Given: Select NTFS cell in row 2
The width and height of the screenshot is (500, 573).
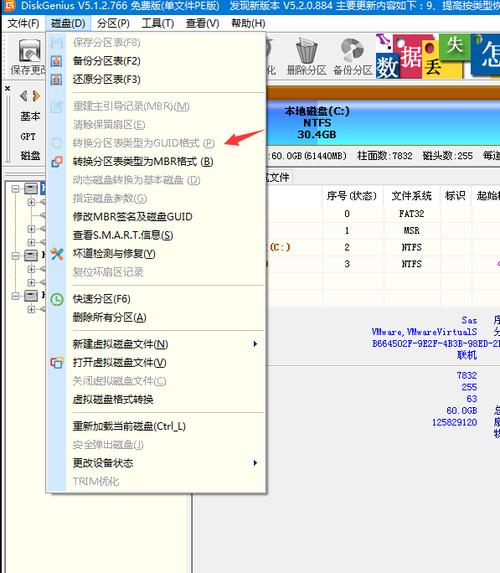Looking at the screenshot, I should point(412,247).
